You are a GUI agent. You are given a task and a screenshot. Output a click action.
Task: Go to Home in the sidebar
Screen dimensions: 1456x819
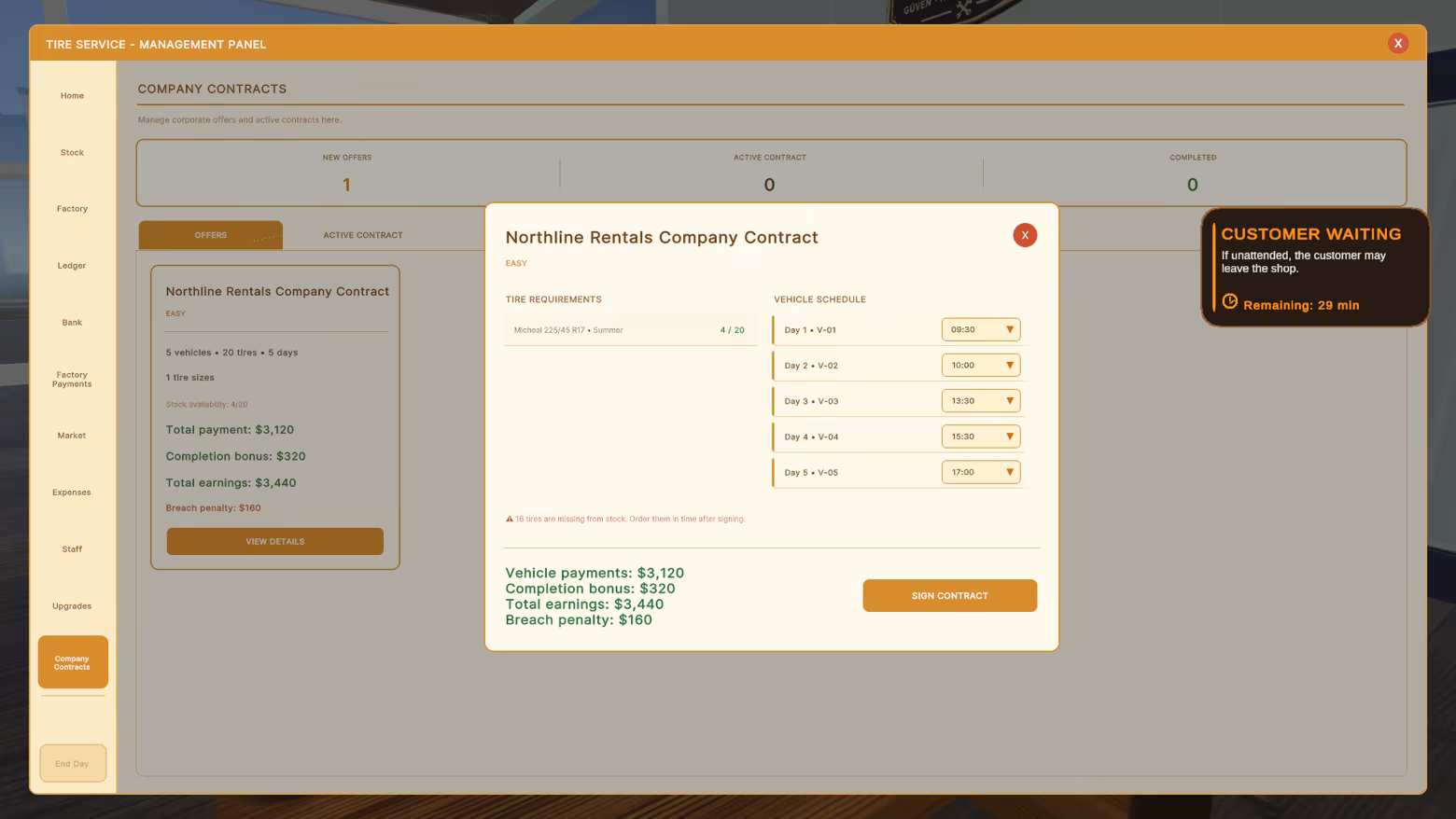click(x=72, y=96)
